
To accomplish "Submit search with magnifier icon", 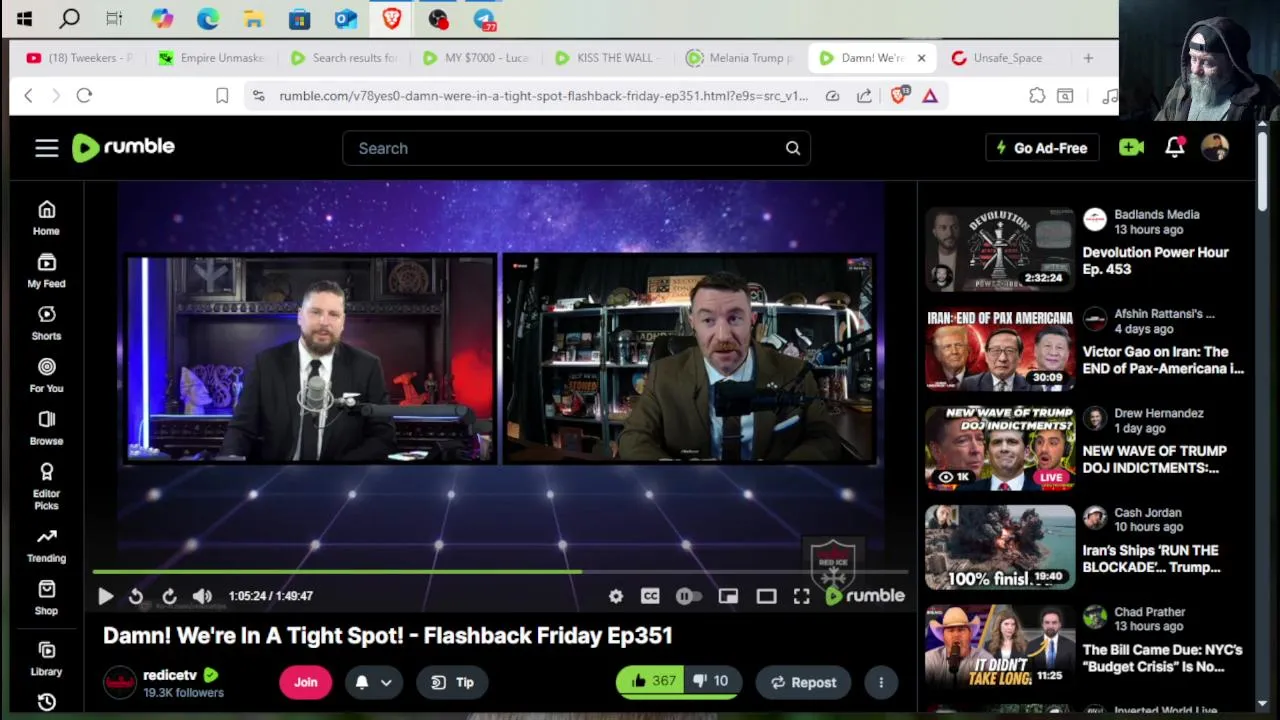I will [x=793, y=148].
